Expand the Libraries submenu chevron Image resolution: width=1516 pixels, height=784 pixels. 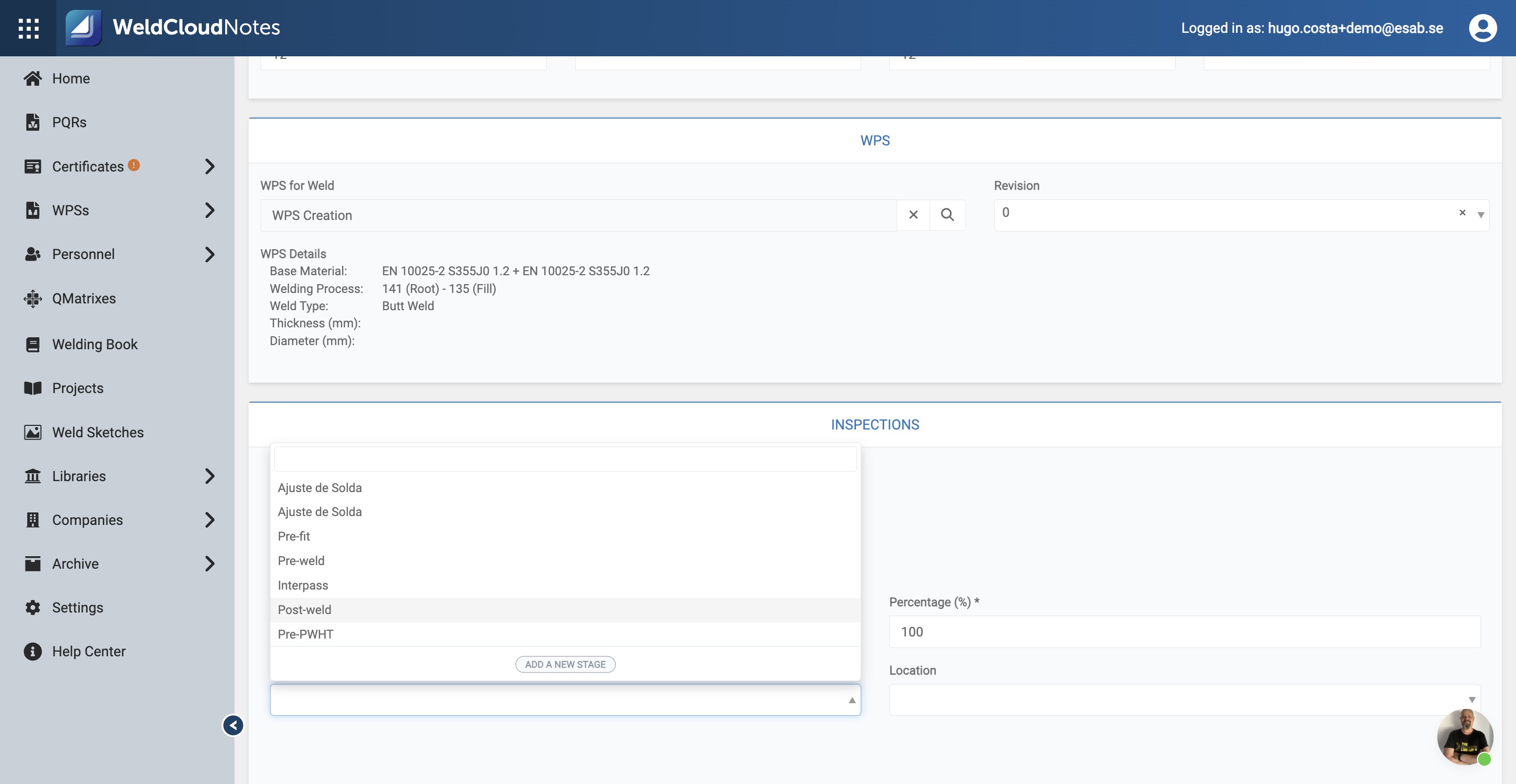tap(210, 475)
